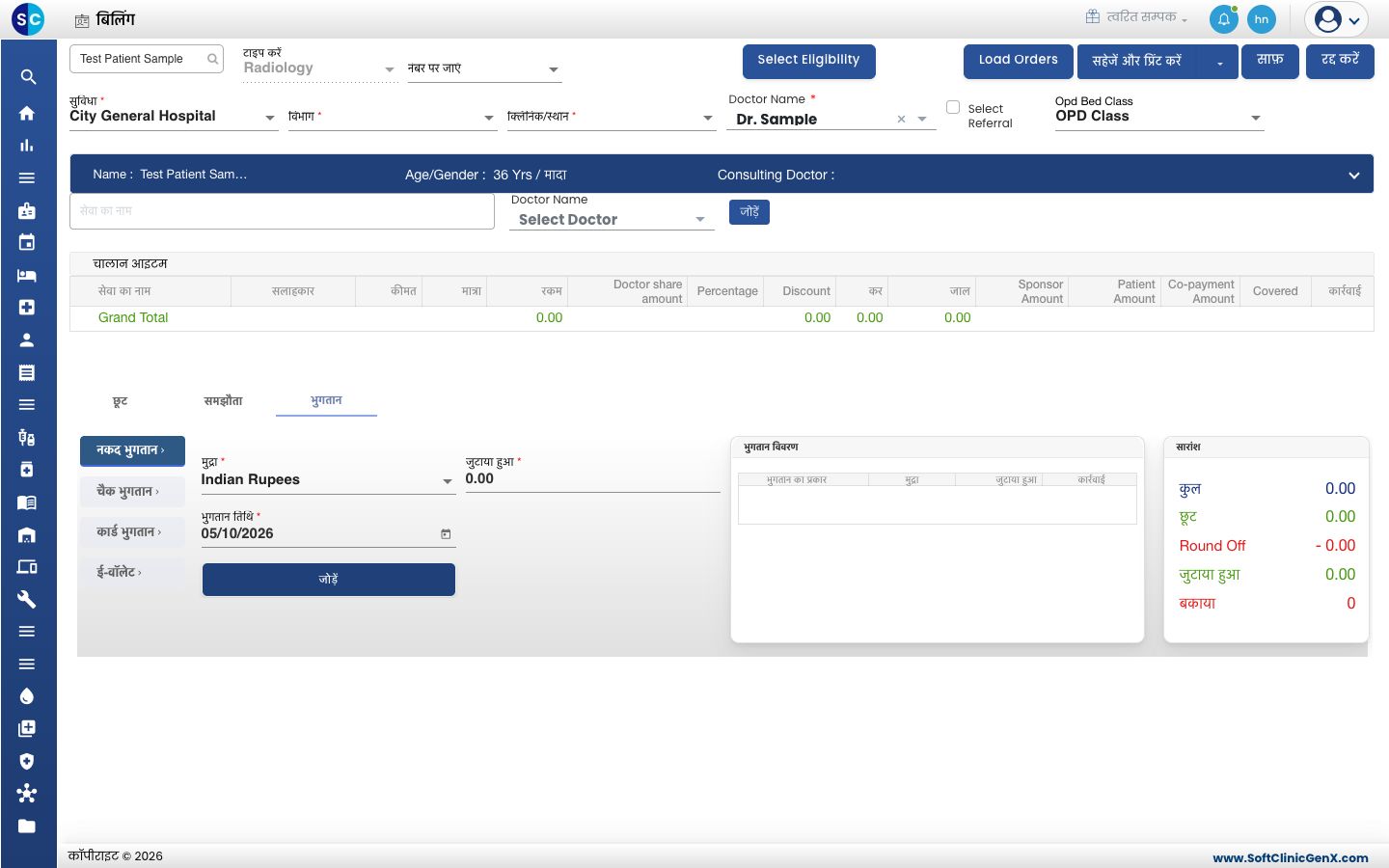Go to the Home icon in sidebar
1389x868 pixels.
(27, 113)
